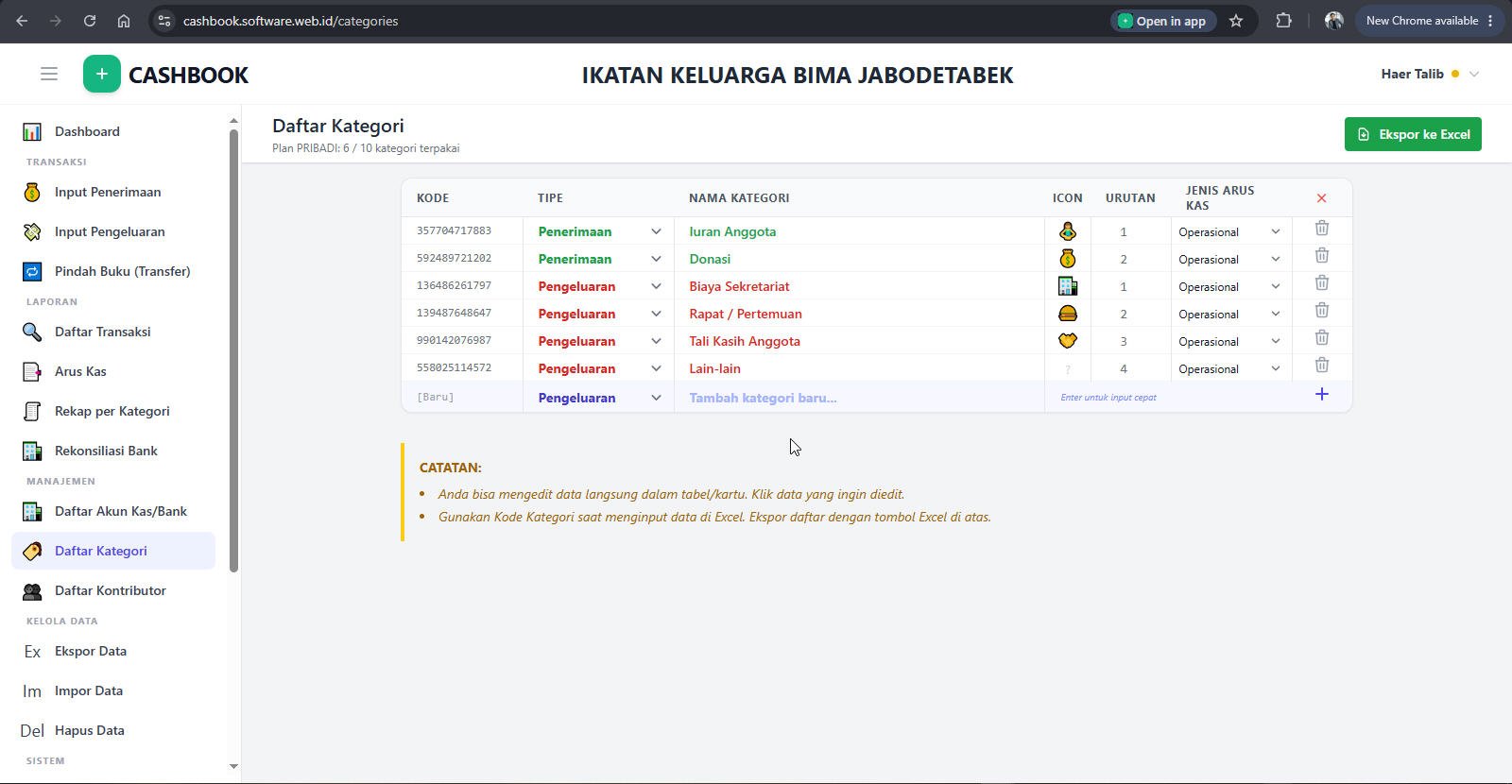Open Pindah Buku (Transfer) page

tap(113, 271)
